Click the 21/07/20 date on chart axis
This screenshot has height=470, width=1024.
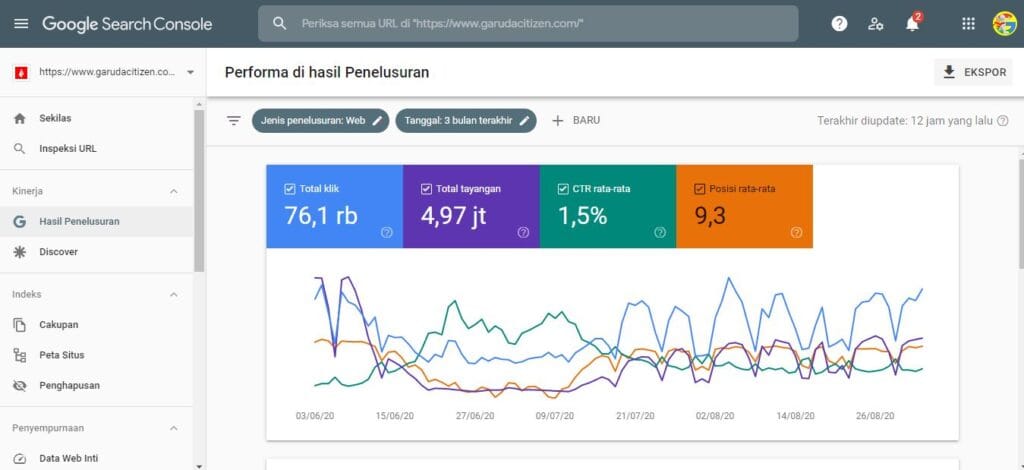[x=635, y=416]
